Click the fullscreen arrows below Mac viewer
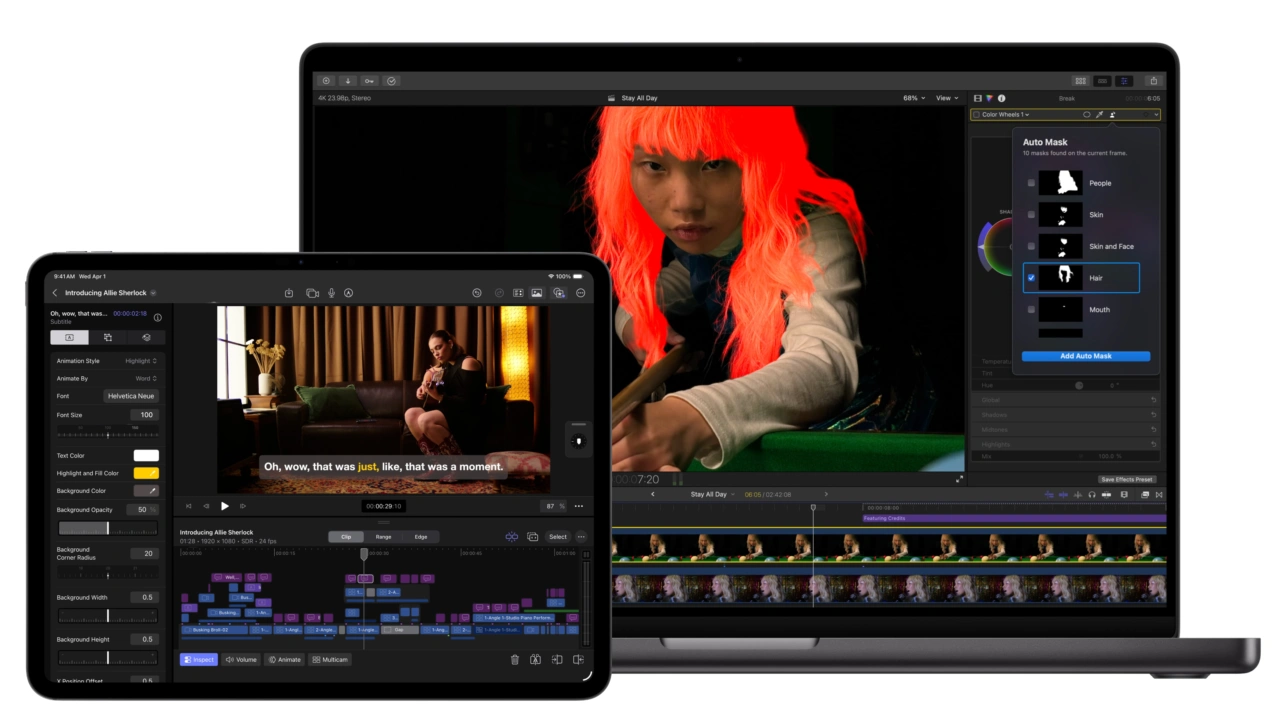Screen dimensions: 1280x720 pyautogui.click(x=959, y=479)
